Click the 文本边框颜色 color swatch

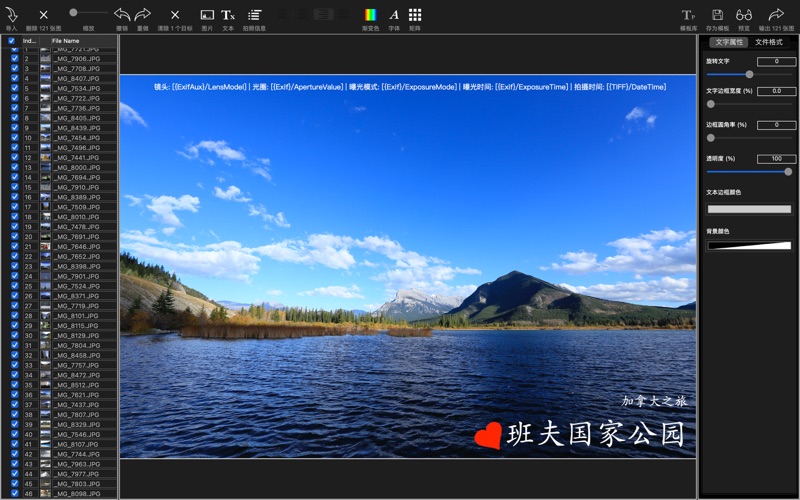coord(749,209)
